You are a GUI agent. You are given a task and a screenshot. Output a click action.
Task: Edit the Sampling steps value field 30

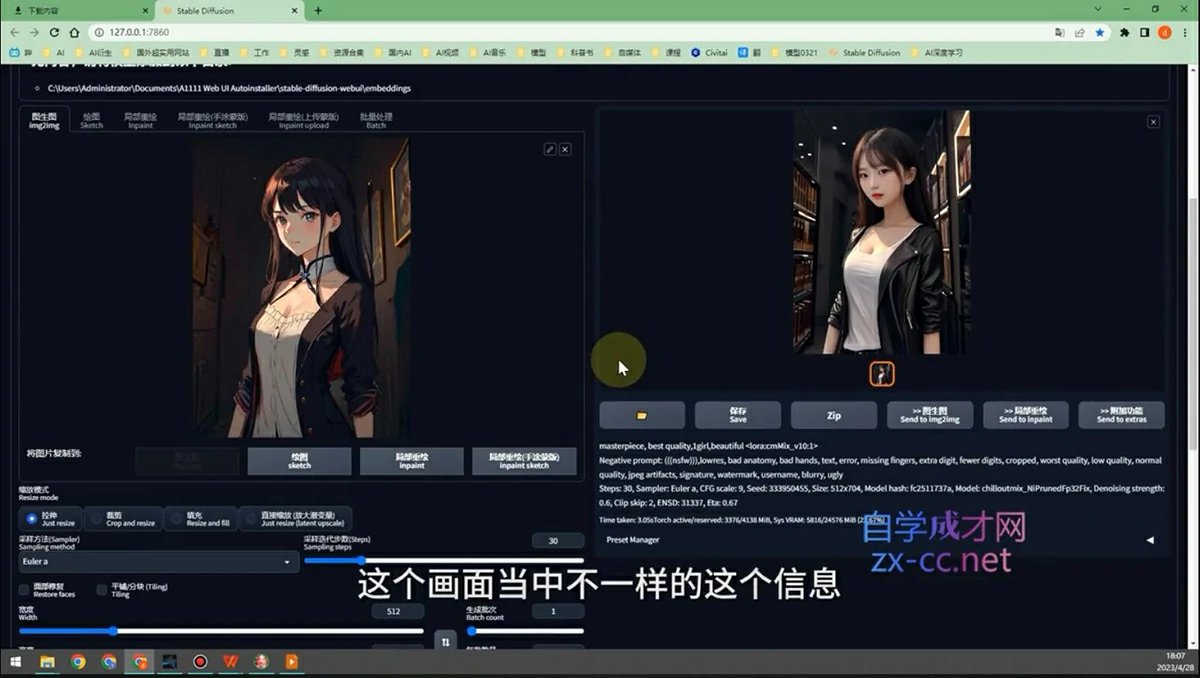[x=558, y=541]
